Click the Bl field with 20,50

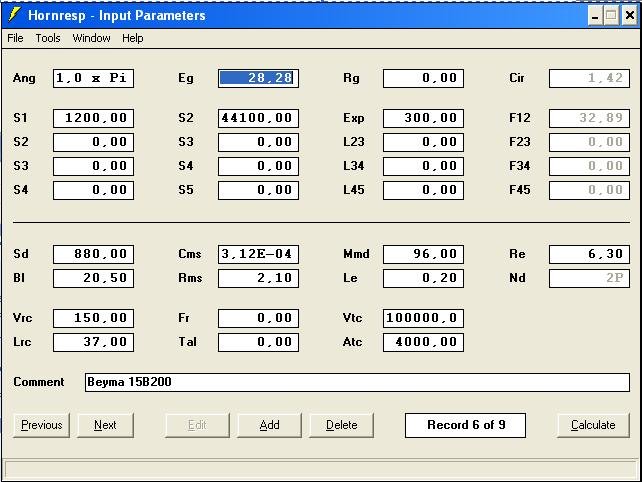(x=93, y=278)
